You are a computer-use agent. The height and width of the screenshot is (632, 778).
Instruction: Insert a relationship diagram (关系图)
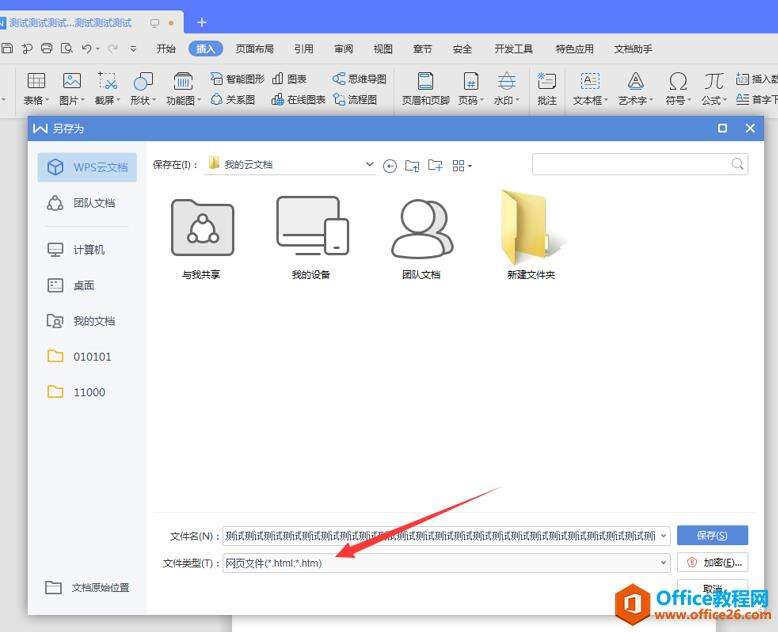[x=232, y=99]
